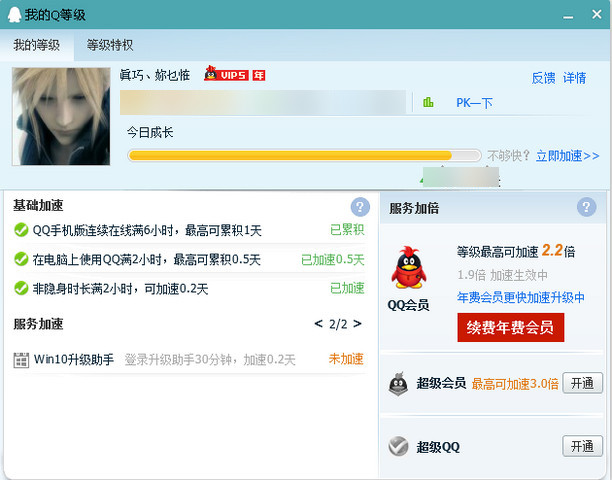The image size is (612, 480).
Task: Click the bar chart icon beside PK一下
Action: coord(429,102)
